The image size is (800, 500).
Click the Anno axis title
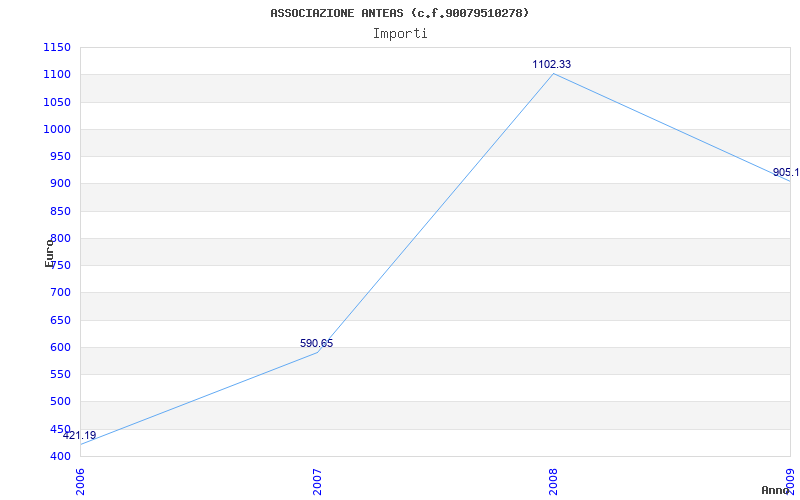point(776,490)
